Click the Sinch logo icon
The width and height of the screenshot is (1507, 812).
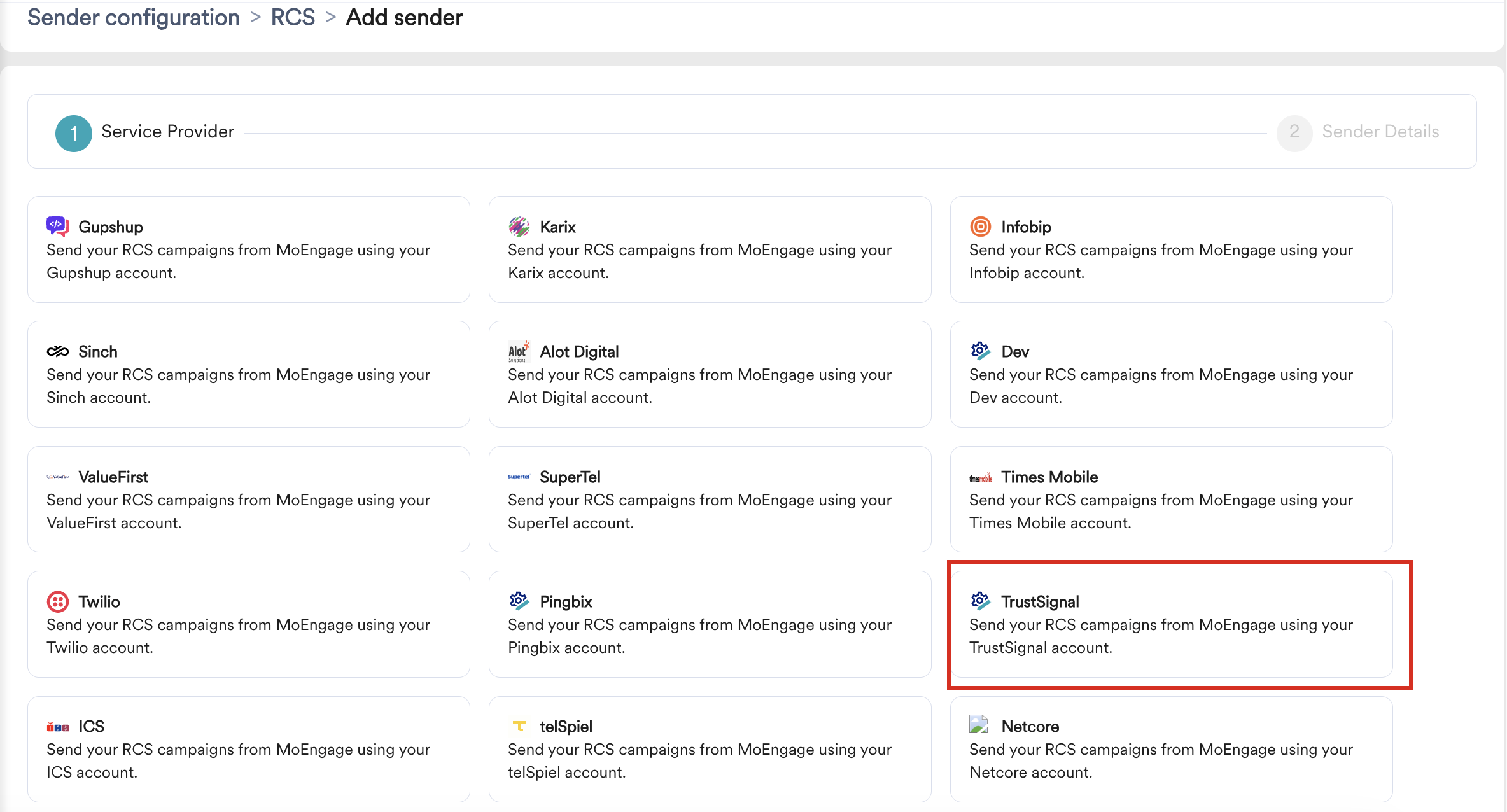click(57, 351)
